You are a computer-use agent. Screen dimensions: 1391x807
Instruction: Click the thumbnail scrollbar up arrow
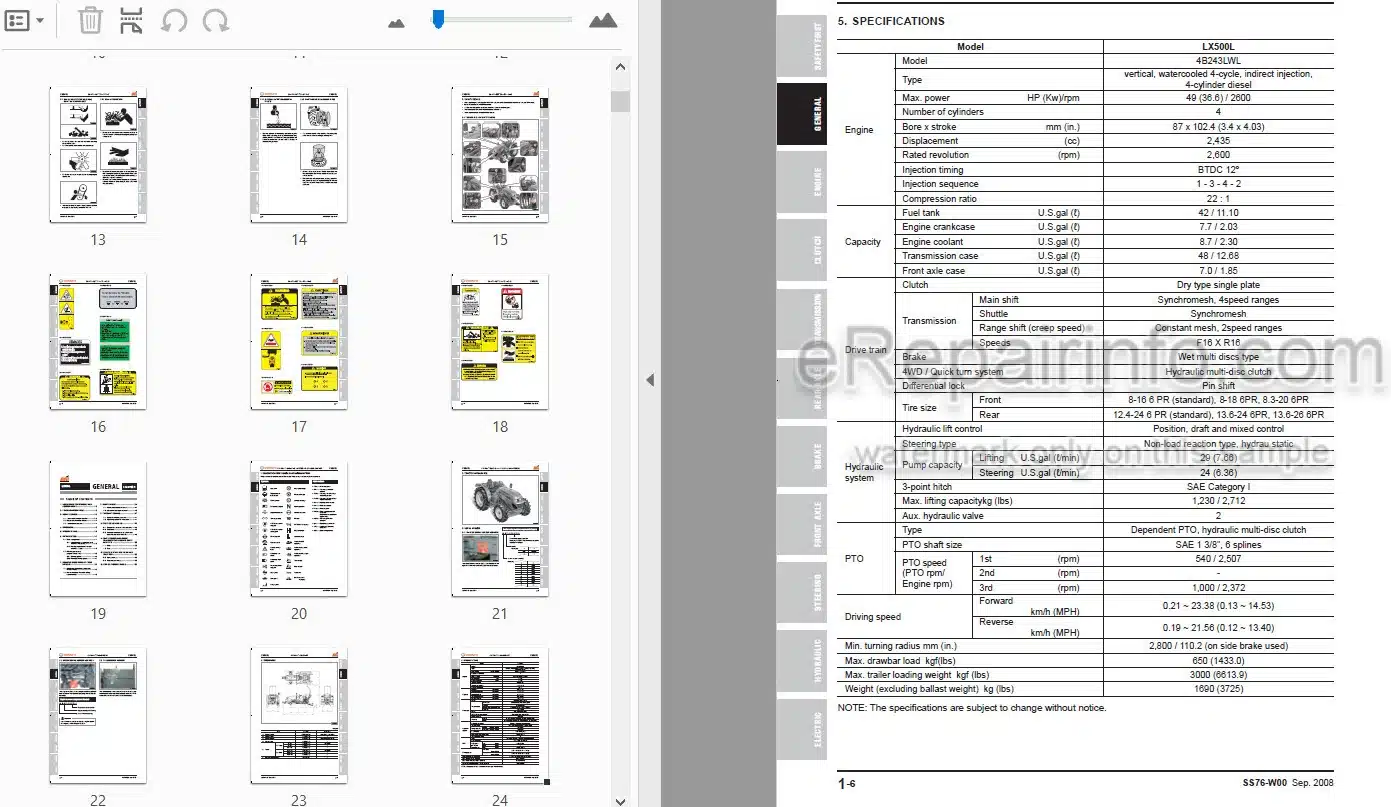coord(620,68)
